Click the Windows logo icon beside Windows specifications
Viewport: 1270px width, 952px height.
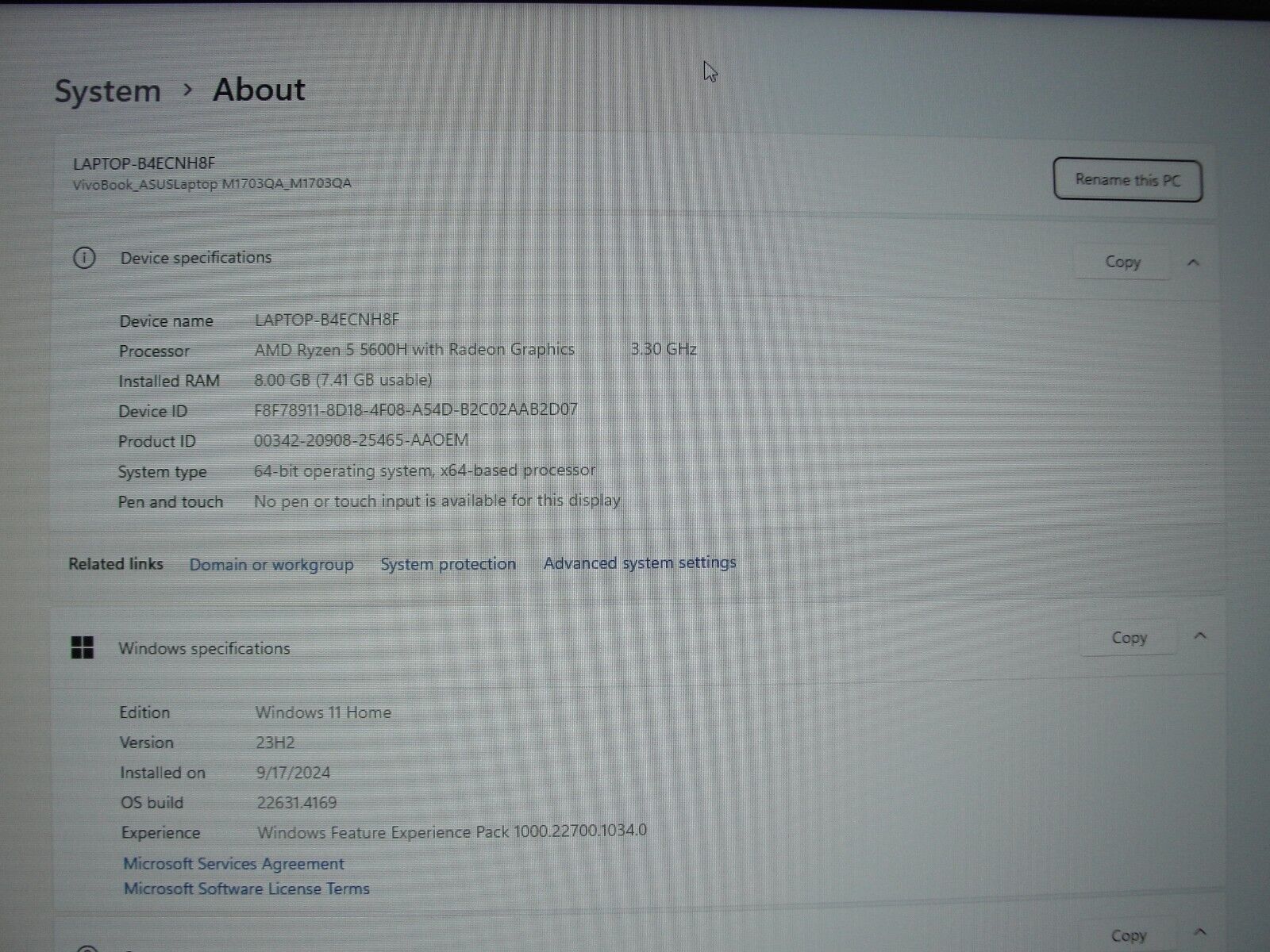(83, 648)
